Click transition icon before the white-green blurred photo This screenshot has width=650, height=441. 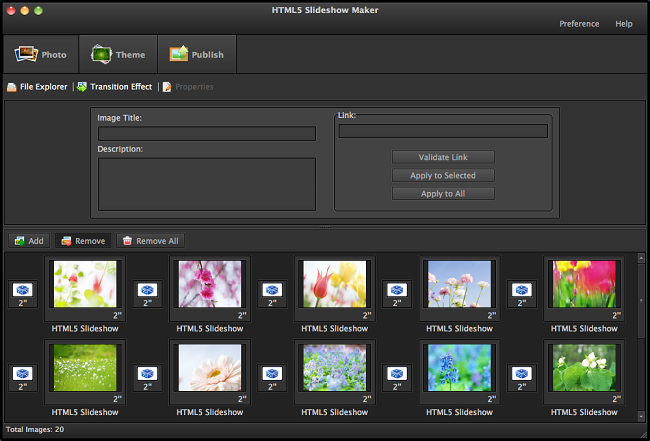coord(23,290)
